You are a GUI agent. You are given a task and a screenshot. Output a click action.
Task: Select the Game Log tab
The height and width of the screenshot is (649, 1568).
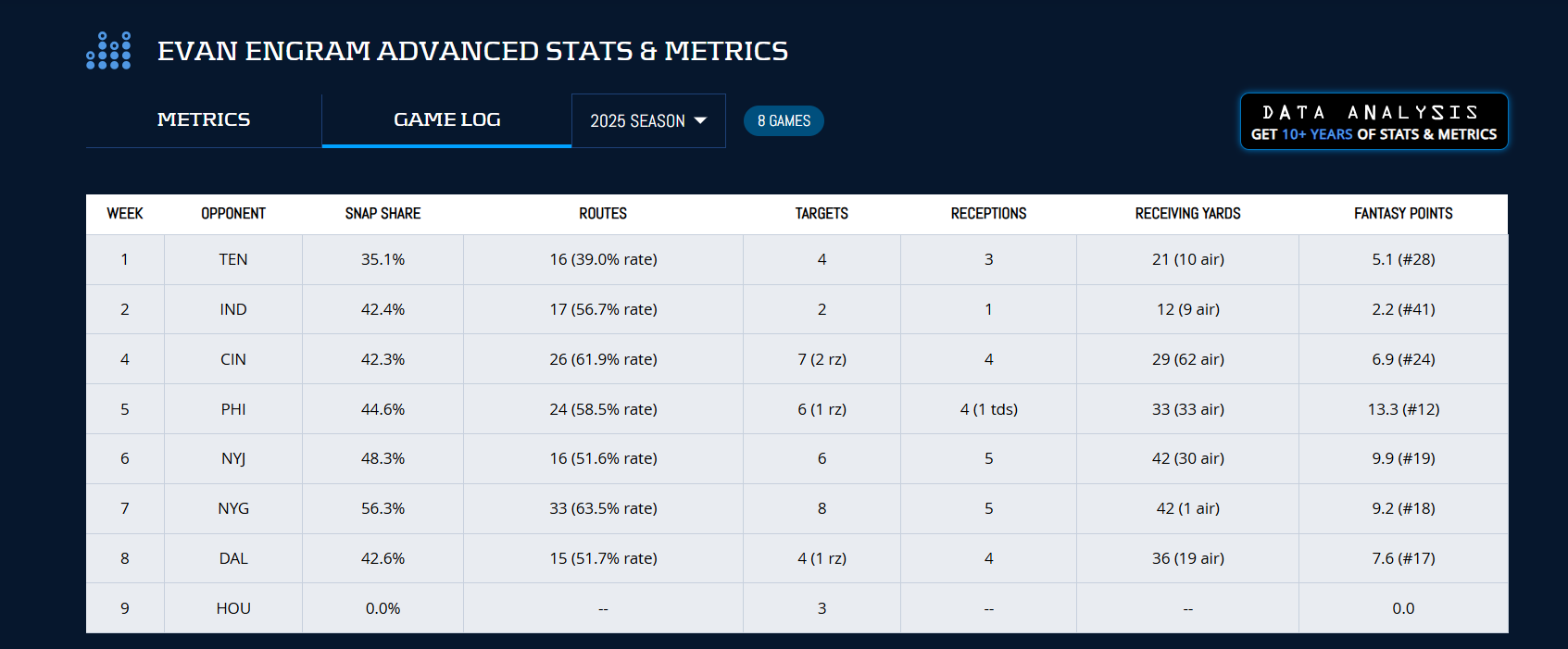[446, 119]
